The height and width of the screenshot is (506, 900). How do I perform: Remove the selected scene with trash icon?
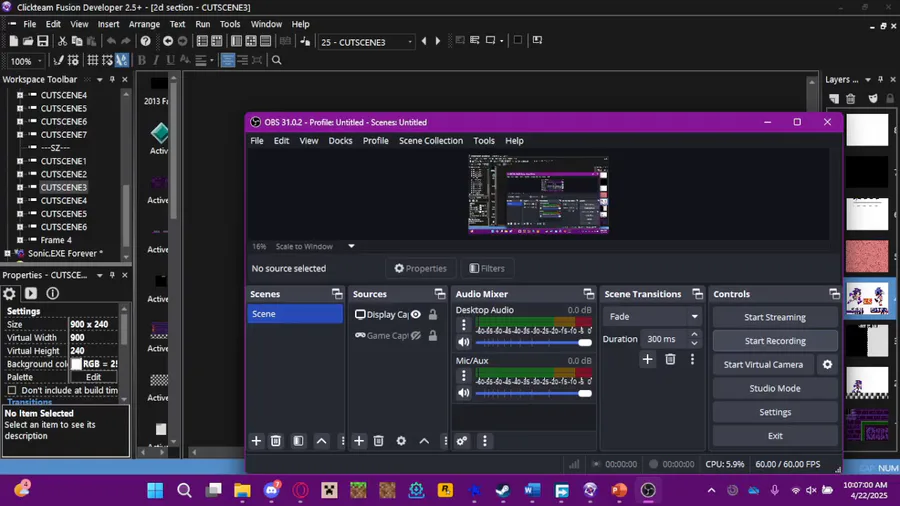pyautogui.click(x=276, y=441)
